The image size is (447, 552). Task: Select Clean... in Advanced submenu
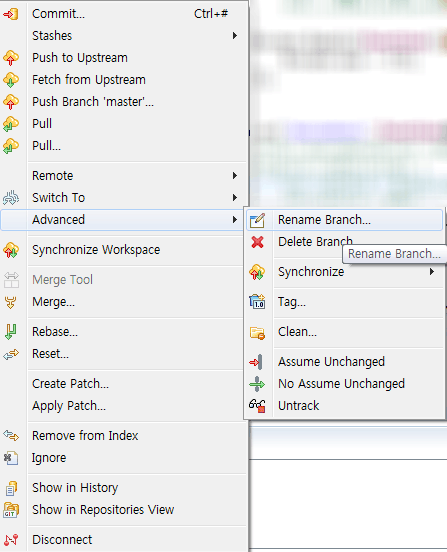point(345,332)
